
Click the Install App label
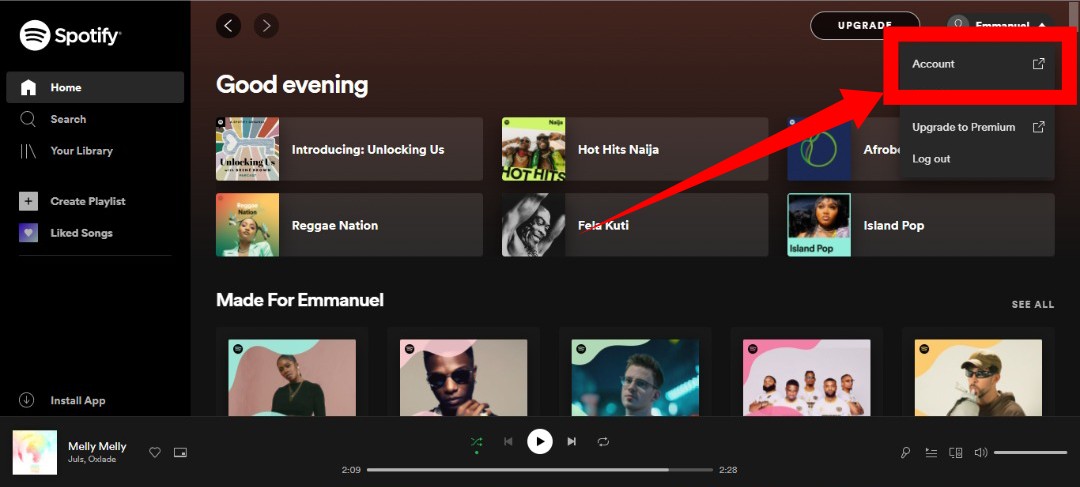point(78,400)
